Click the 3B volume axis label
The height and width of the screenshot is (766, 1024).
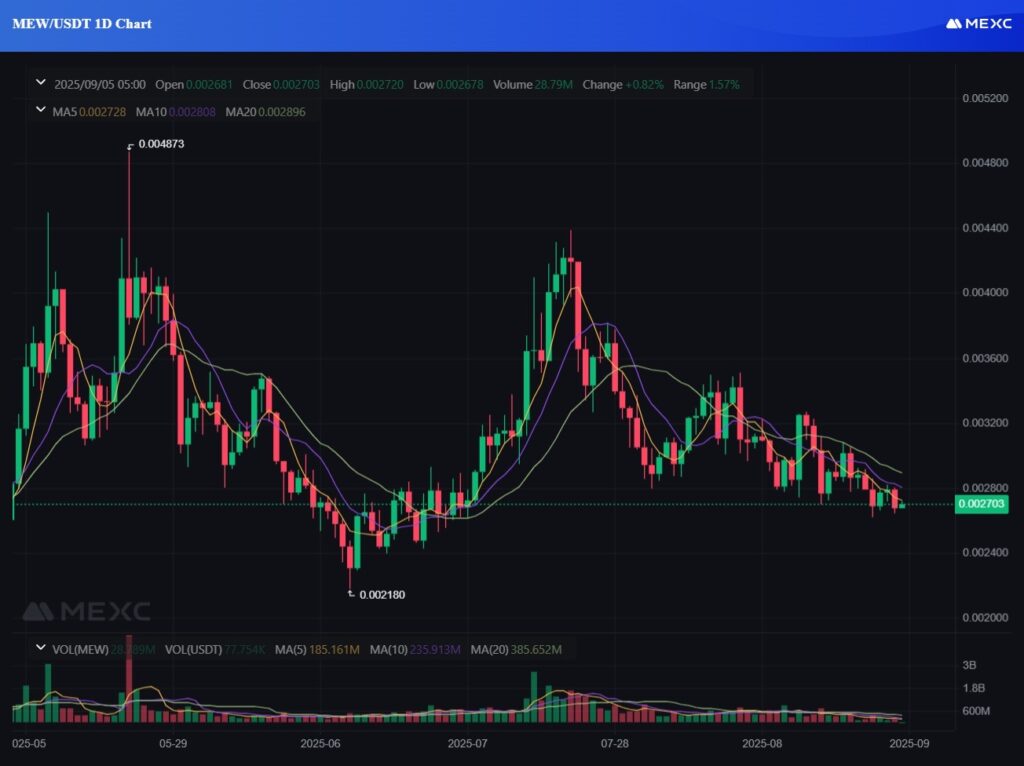click(x=969, y=665)
